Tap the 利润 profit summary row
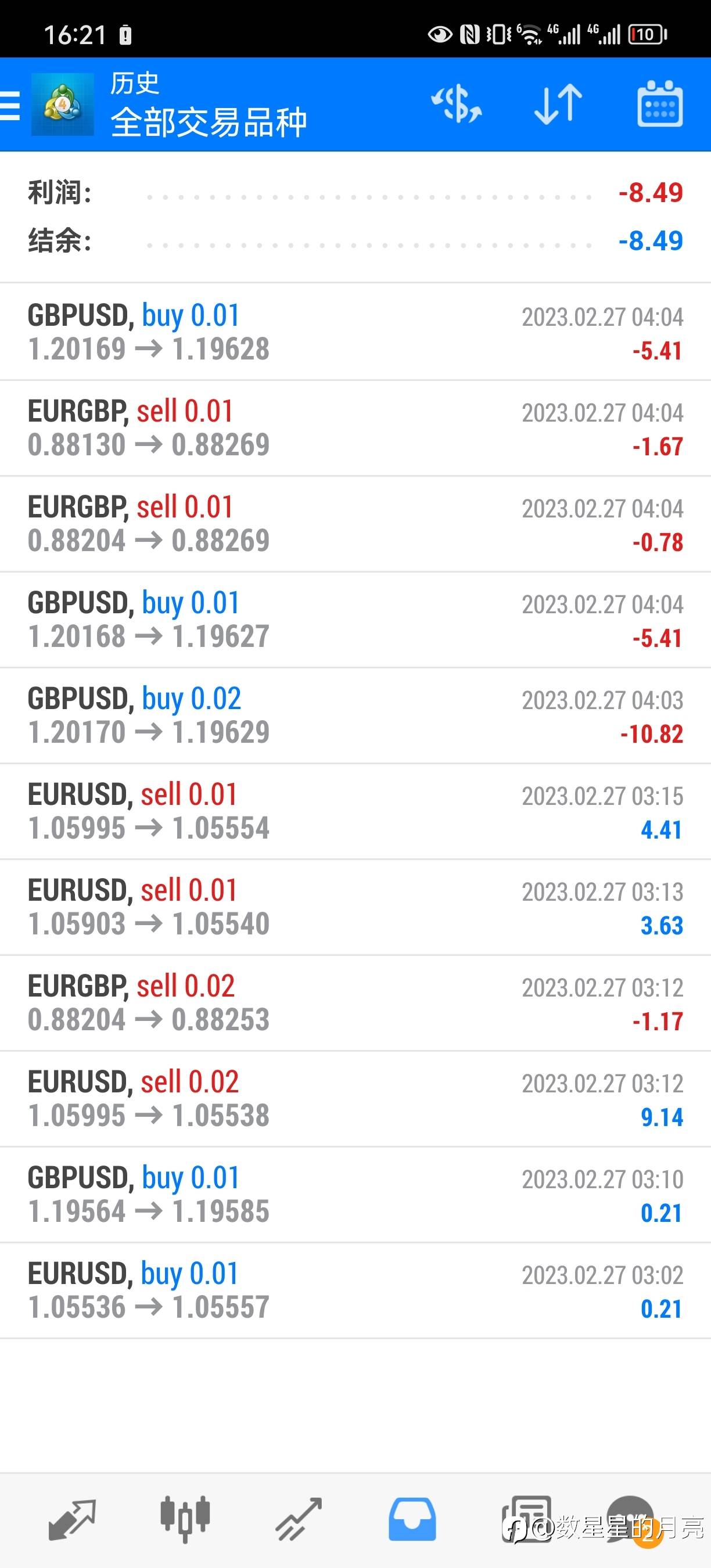The height and width of the screenshot is (1568, 711). (x=355, y=193)
